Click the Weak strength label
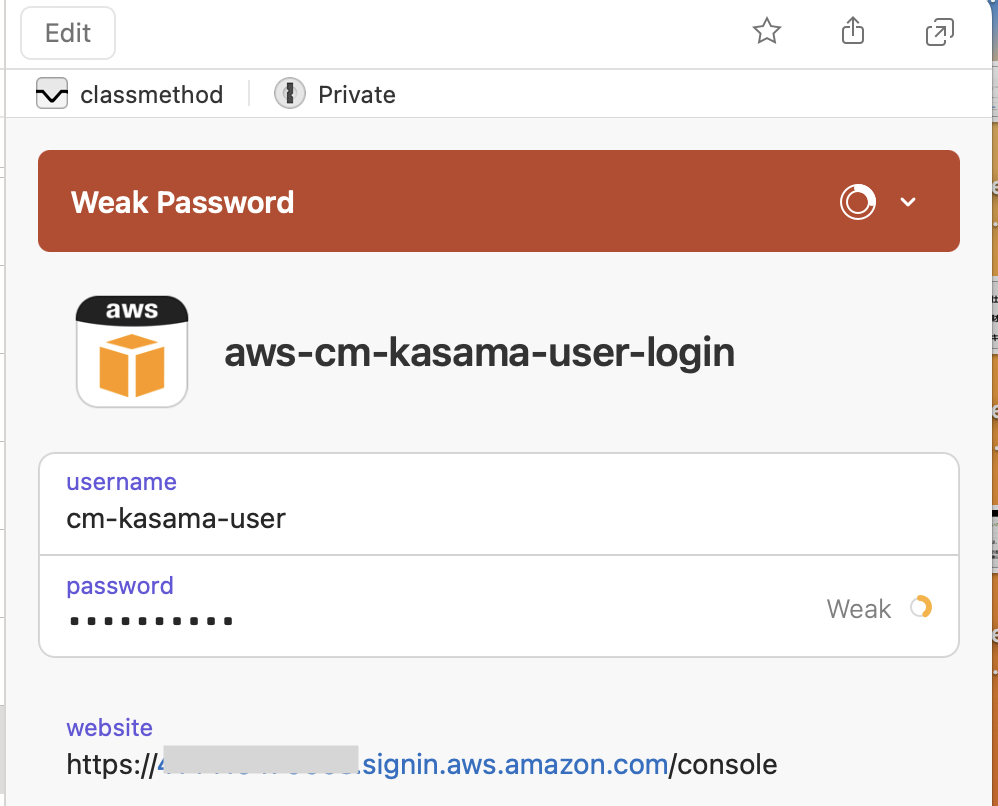The width and height of the screenshot is (998, 806). (858, 609)
